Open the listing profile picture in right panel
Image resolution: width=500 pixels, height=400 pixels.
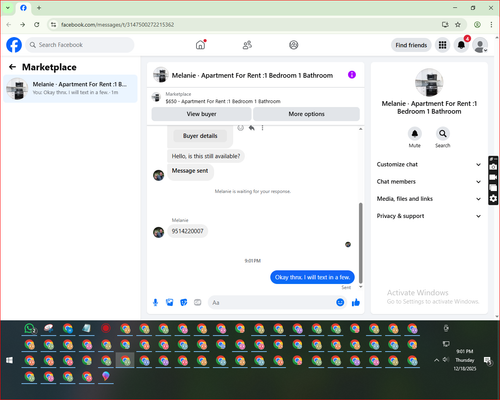429,83
